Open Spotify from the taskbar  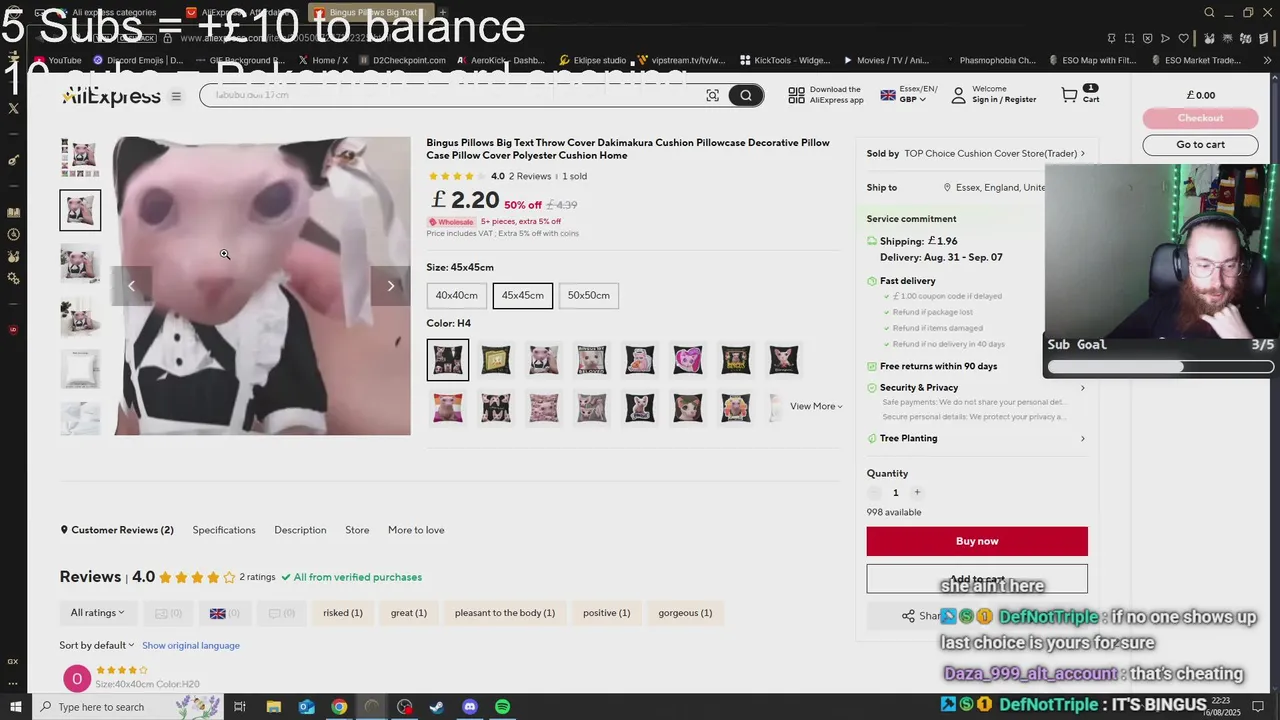(502, 707)
